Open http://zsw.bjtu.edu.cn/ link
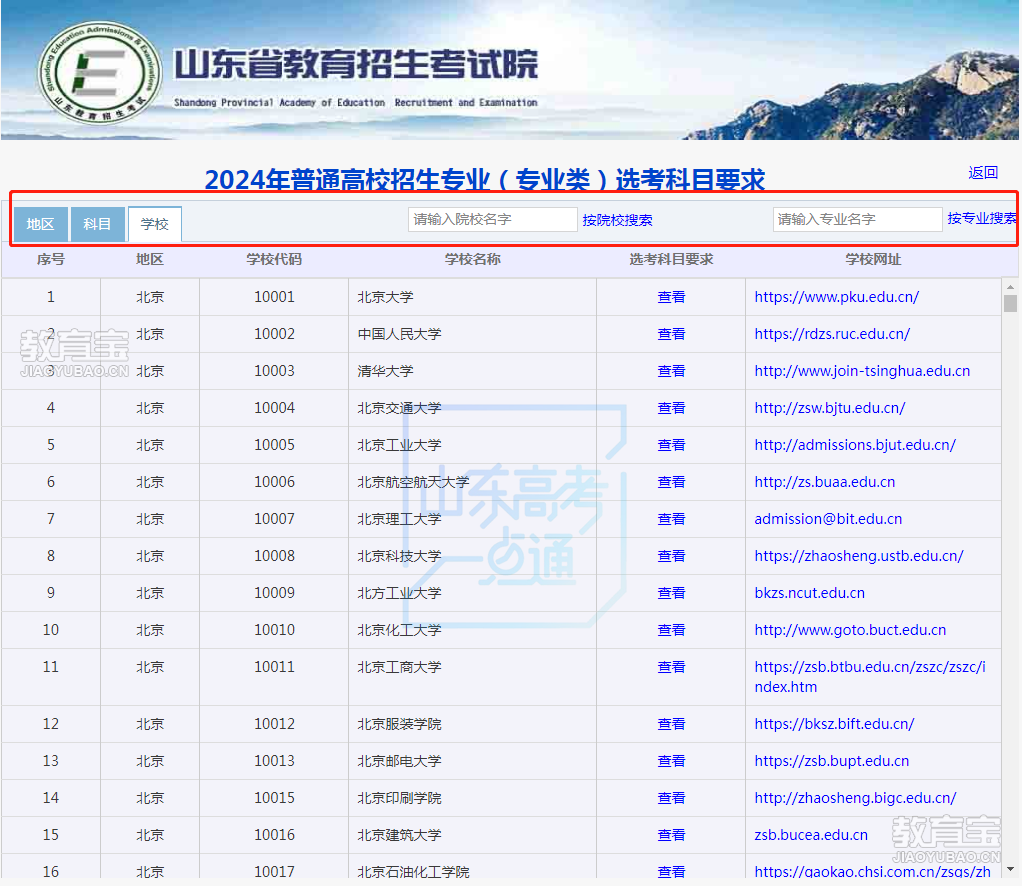 (x=830, y=408)
